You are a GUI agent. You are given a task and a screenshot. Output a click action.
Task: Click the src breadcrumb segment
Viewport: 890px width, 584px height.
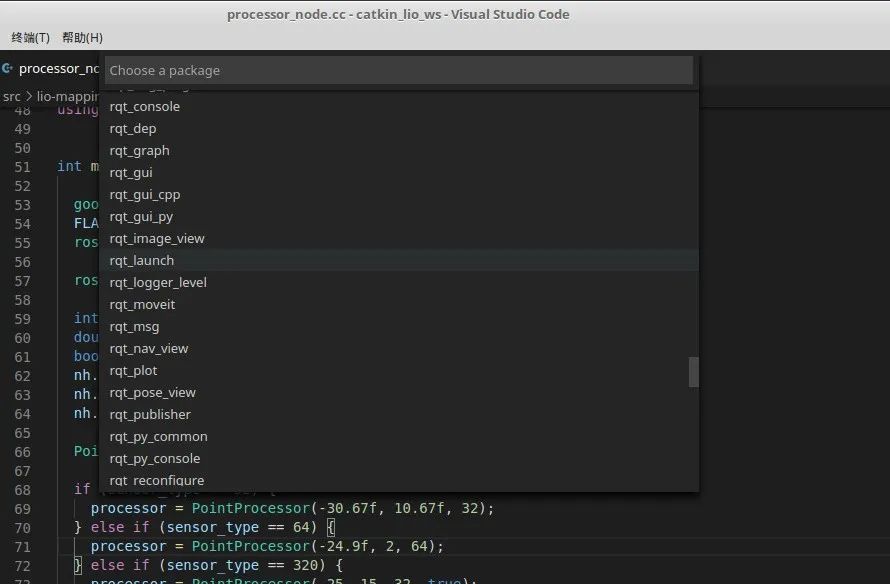(x=12, y=96)
